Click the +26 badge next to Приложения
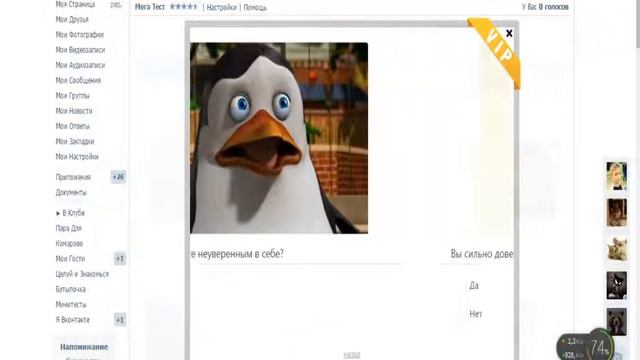This screenshot has height=360, width=640. click(x=118, y=177)
